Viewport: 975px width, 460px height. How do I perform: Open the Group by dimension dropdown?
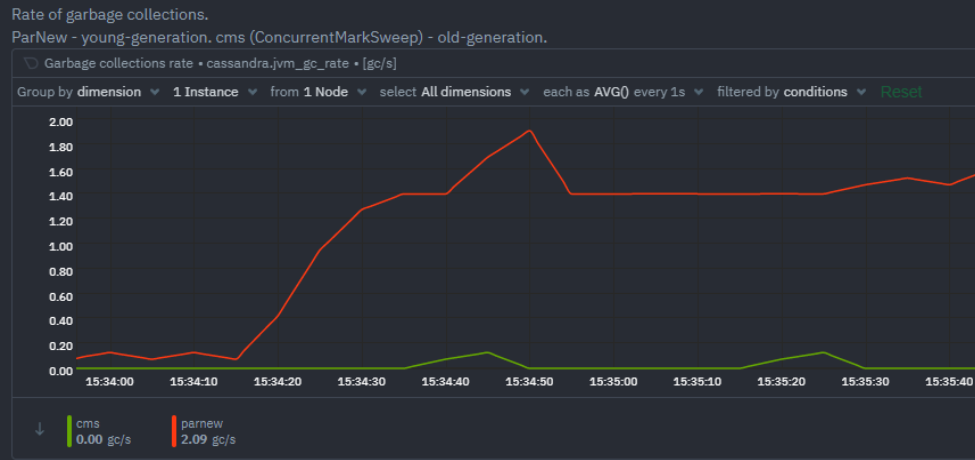click(x=87, y=92)
